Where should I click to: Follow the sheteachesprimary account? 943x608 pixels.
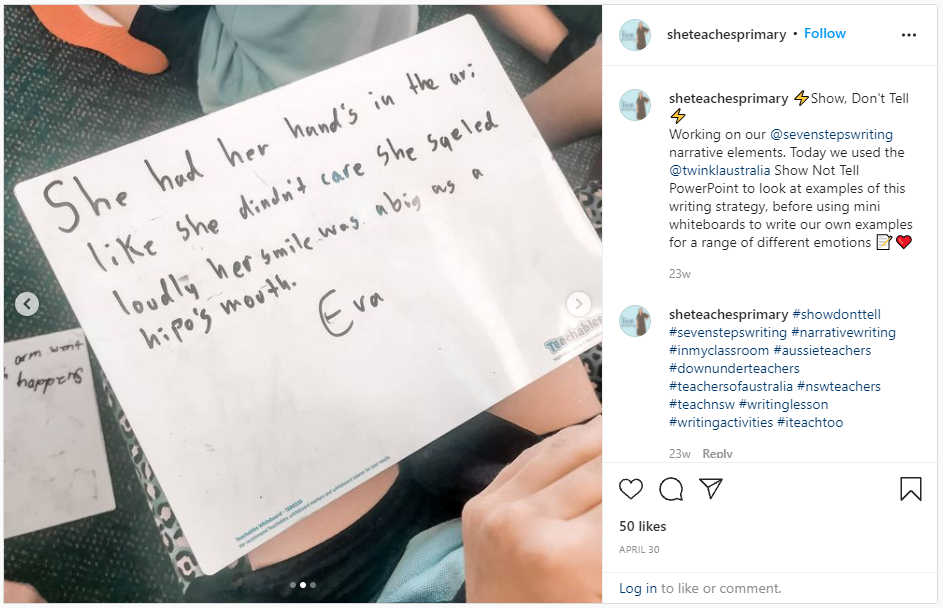[825, 34]
